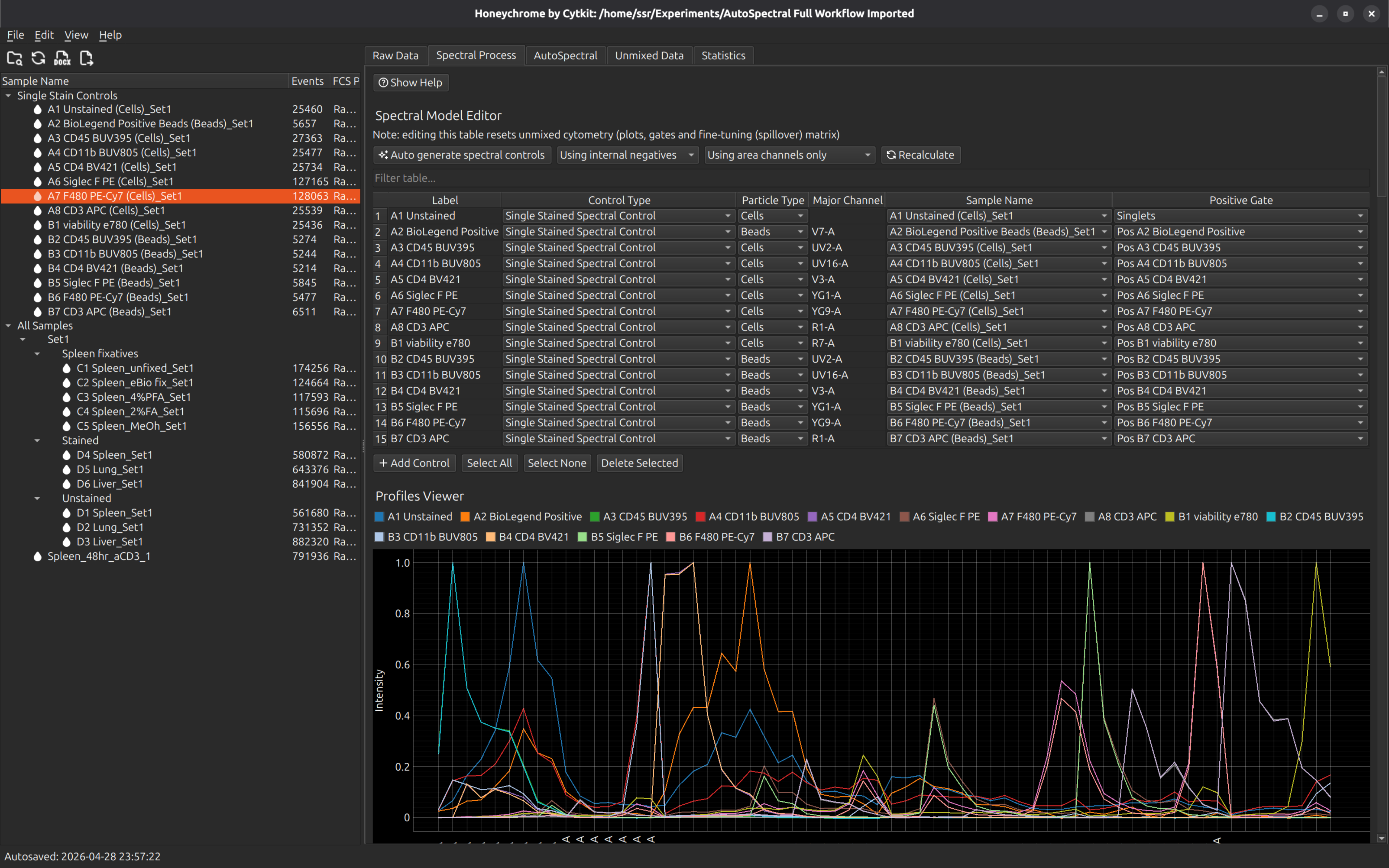Click the Recalculate button

pyautogui.click(x=921, y=155)
